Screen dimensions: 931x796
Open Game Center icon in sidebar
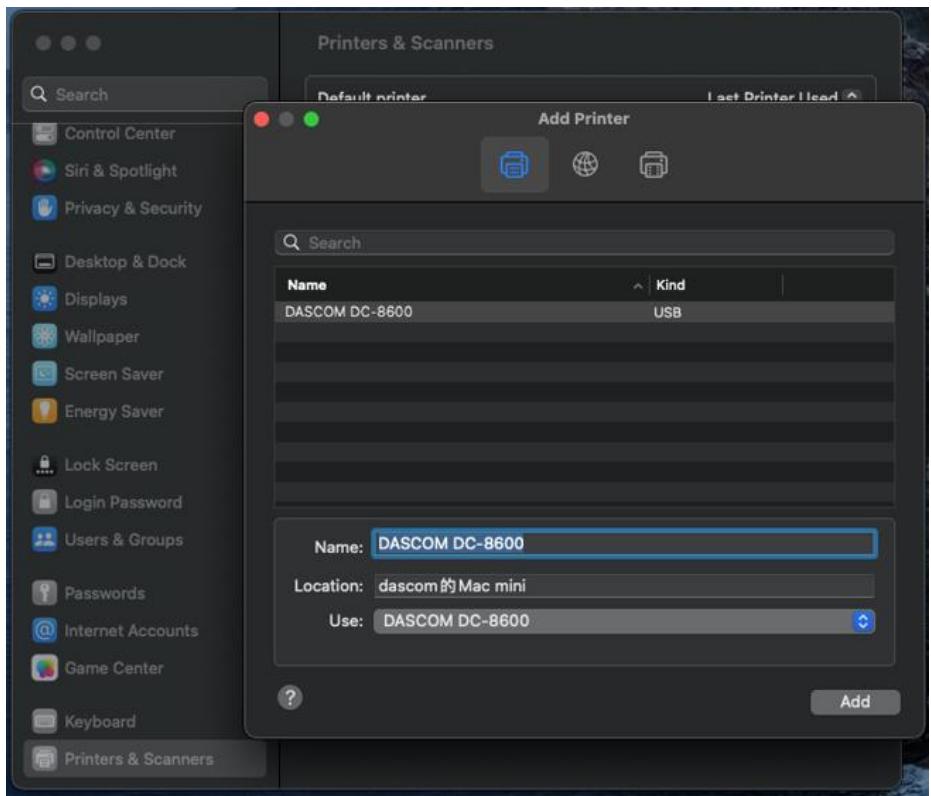(x=44, y=668)
